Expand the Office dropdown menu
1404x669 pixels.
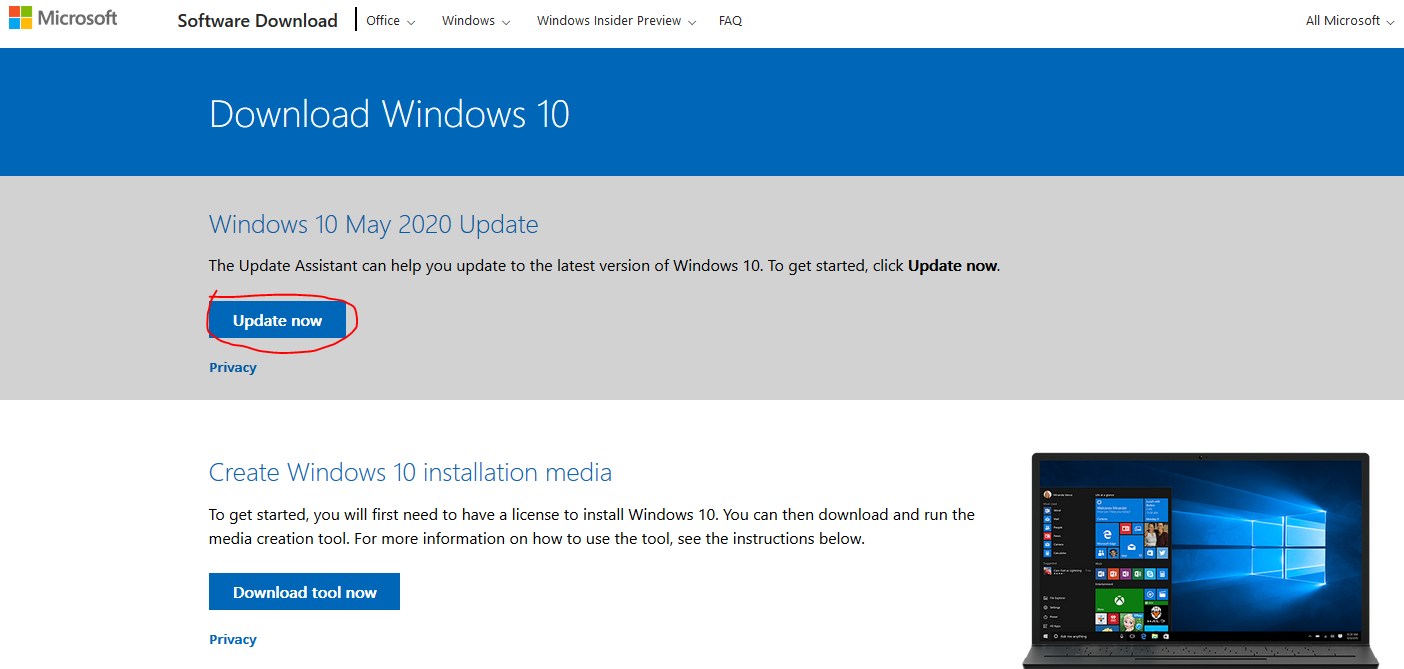[x=390, y=21]
